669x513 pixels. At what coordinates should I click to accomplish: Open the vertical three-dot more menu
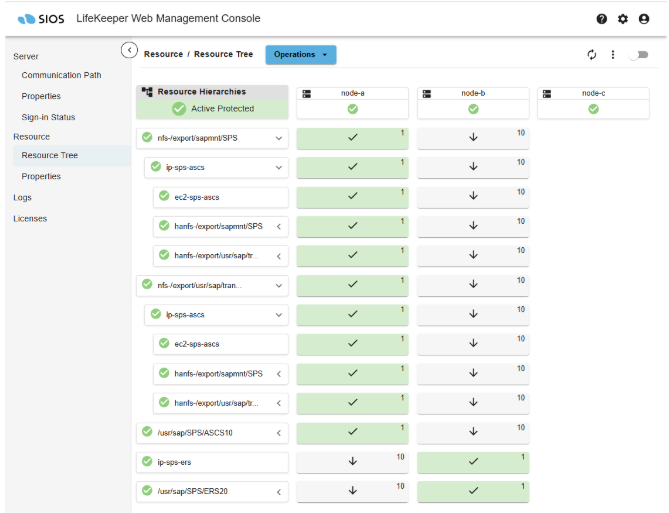613,54
